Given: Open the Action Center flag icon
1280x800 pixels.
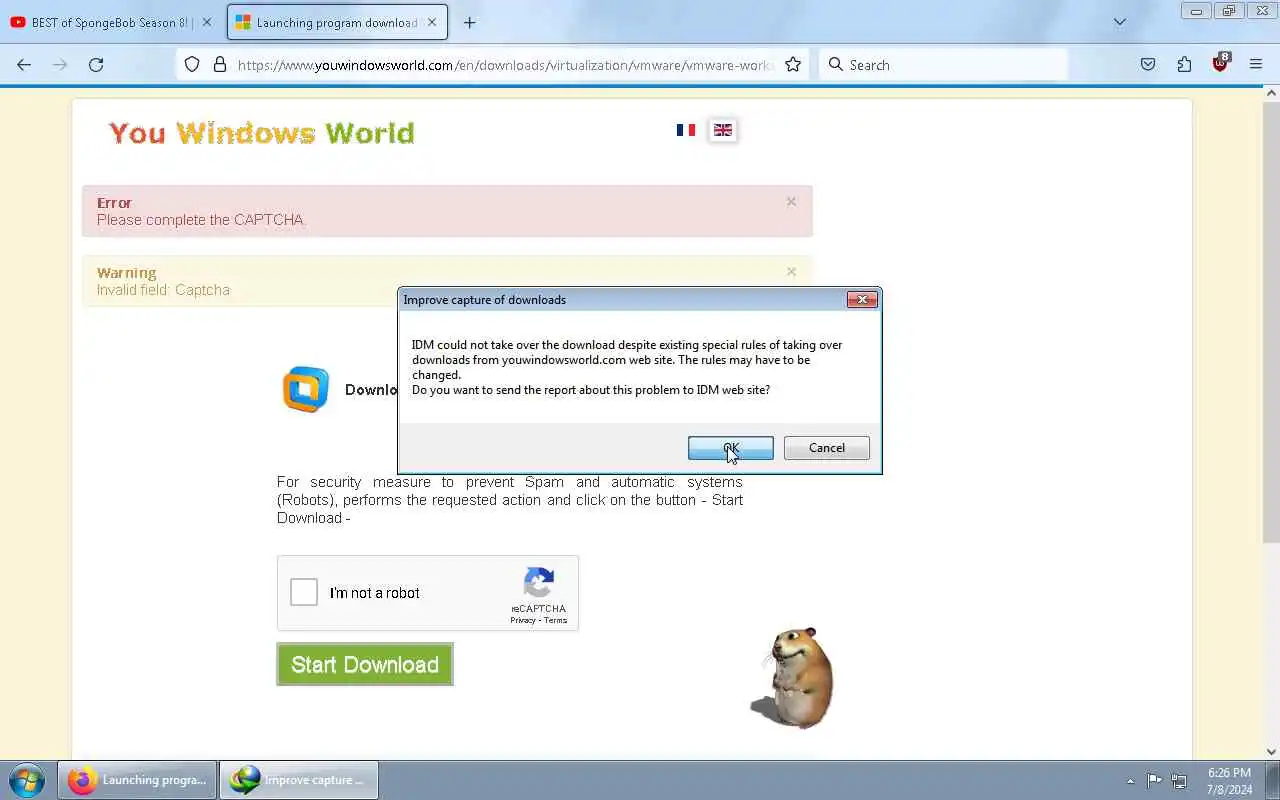Looking at the screenshot, I should point(1154,781).
